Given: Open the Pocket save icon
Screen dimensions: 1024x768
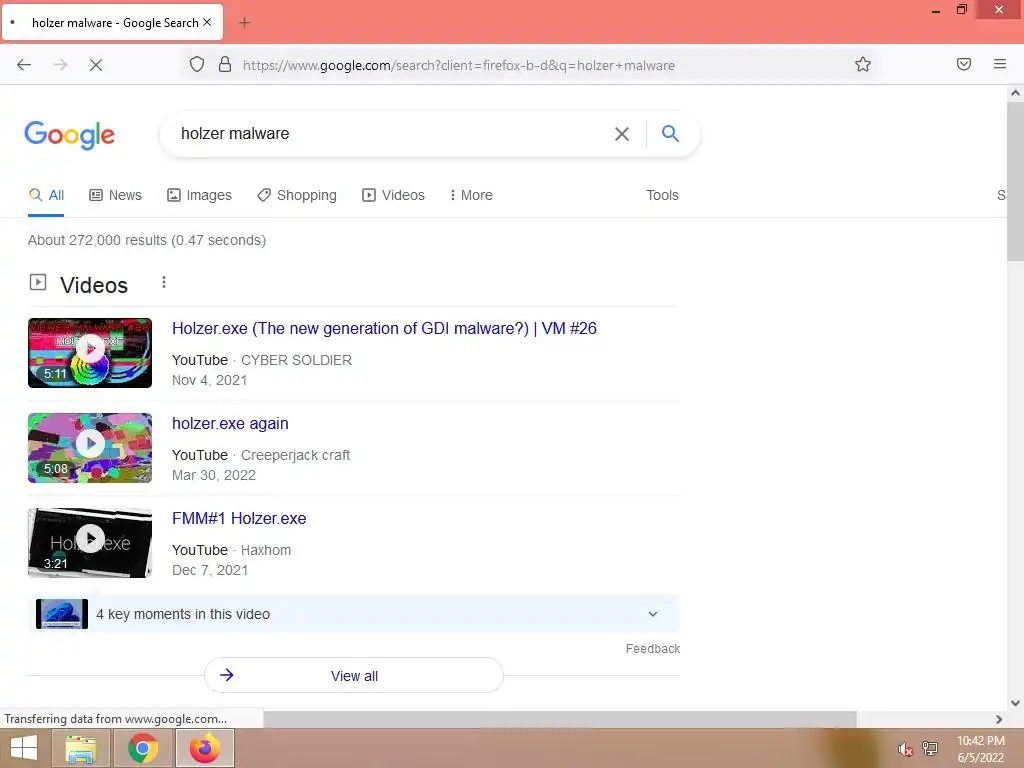Looking at the screenshot, I should click(964, 64).
